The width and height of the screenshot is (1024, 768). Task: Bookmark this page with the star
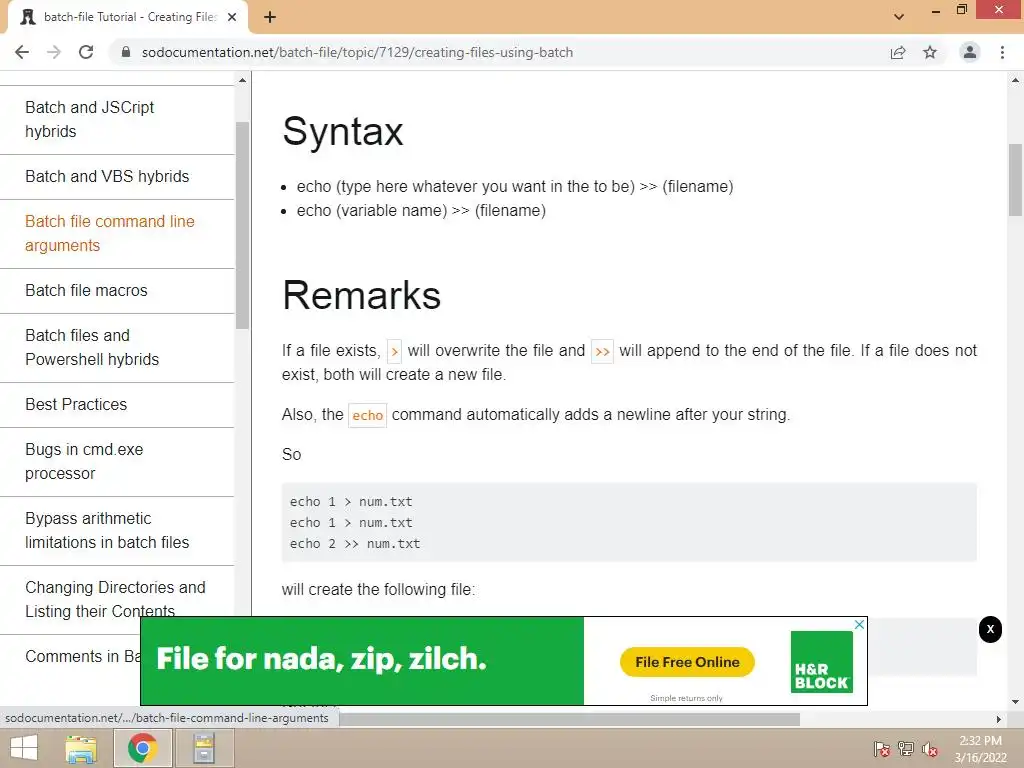(930, 52)
